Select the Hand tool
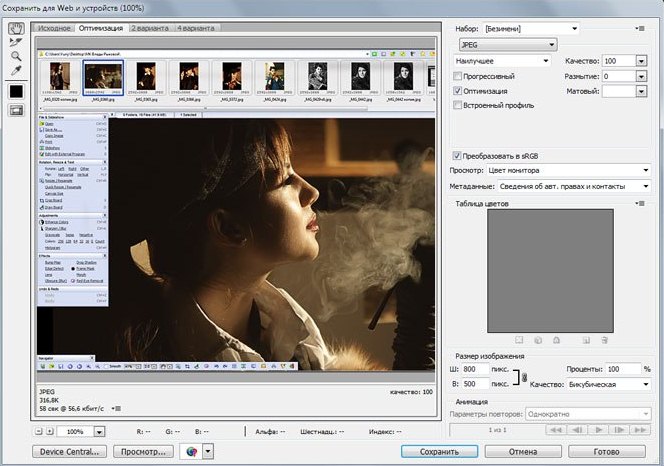 16,28
